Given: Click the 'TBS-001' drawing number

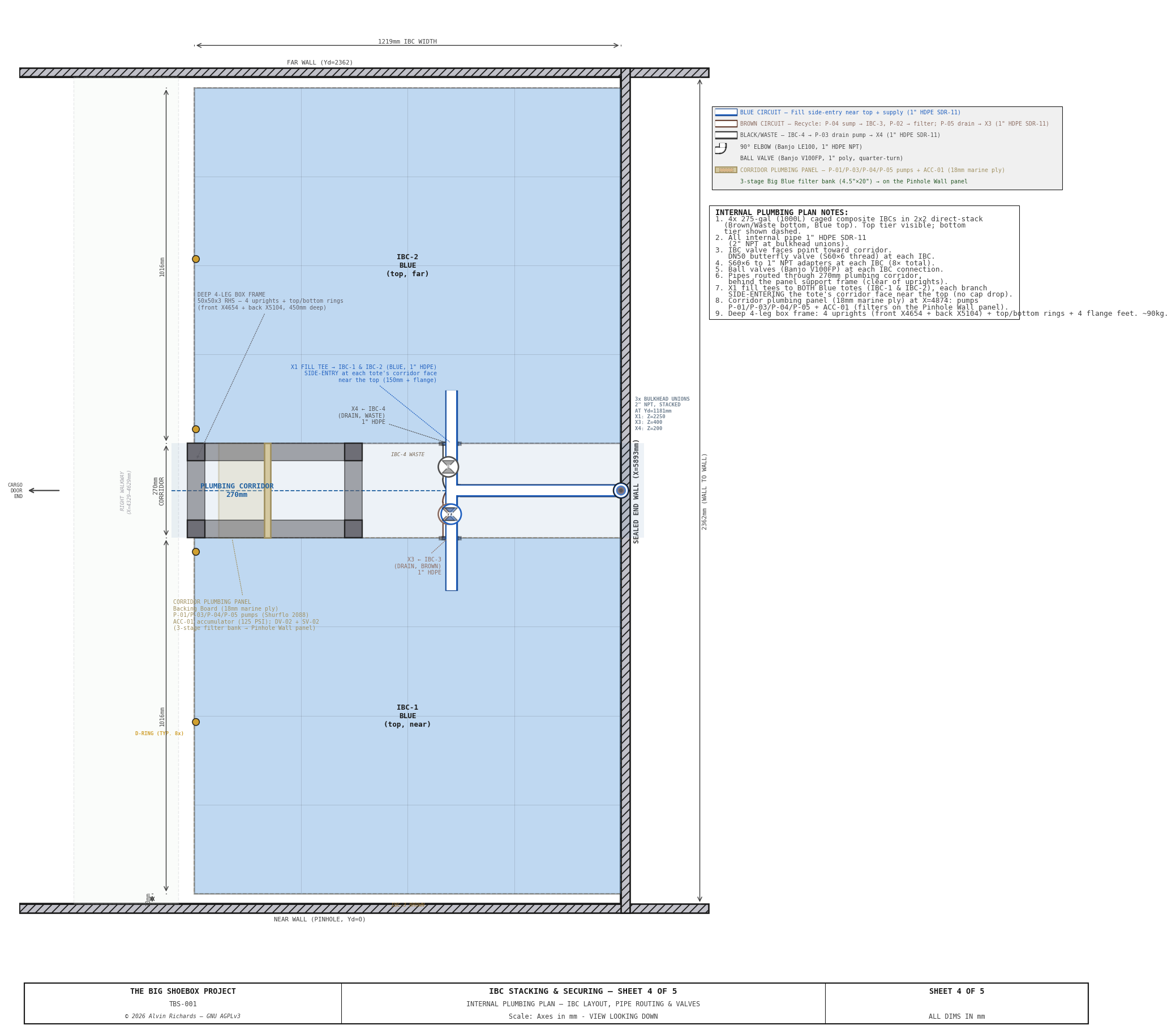Looking at the screenshot, I should click(x=183, y=1003).
